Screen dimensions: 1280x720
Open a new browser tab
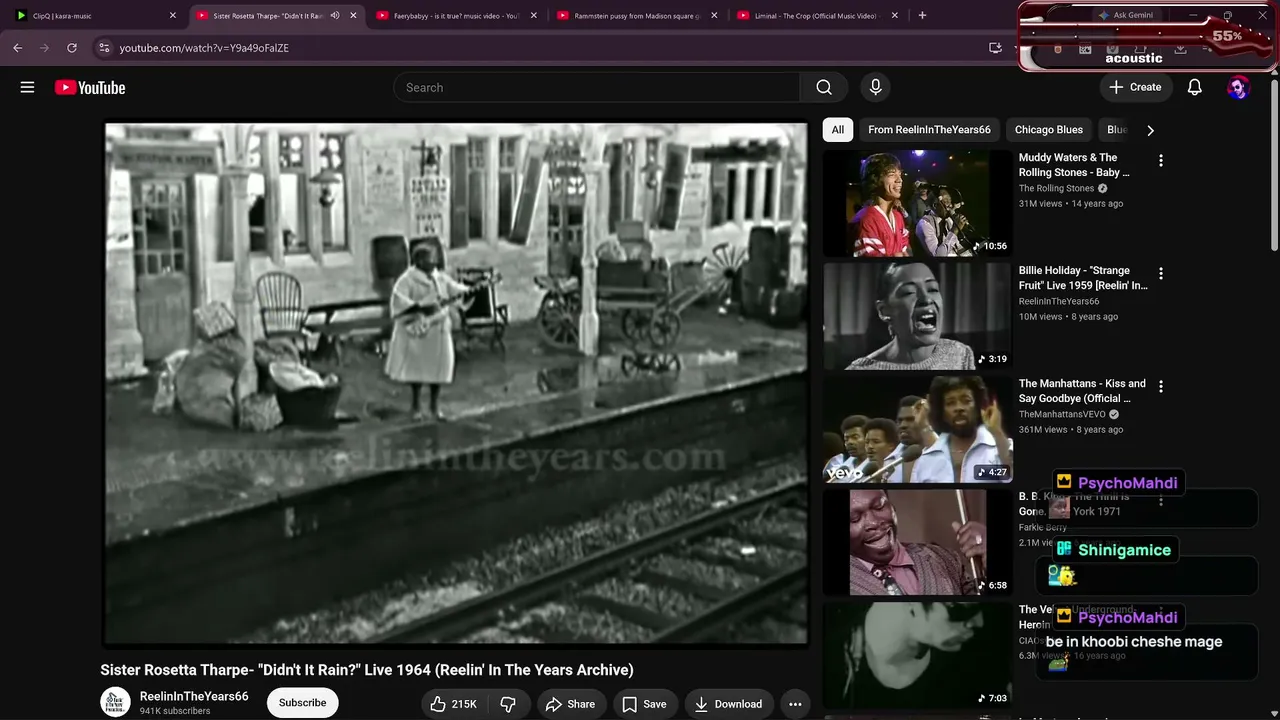(922, 16)
